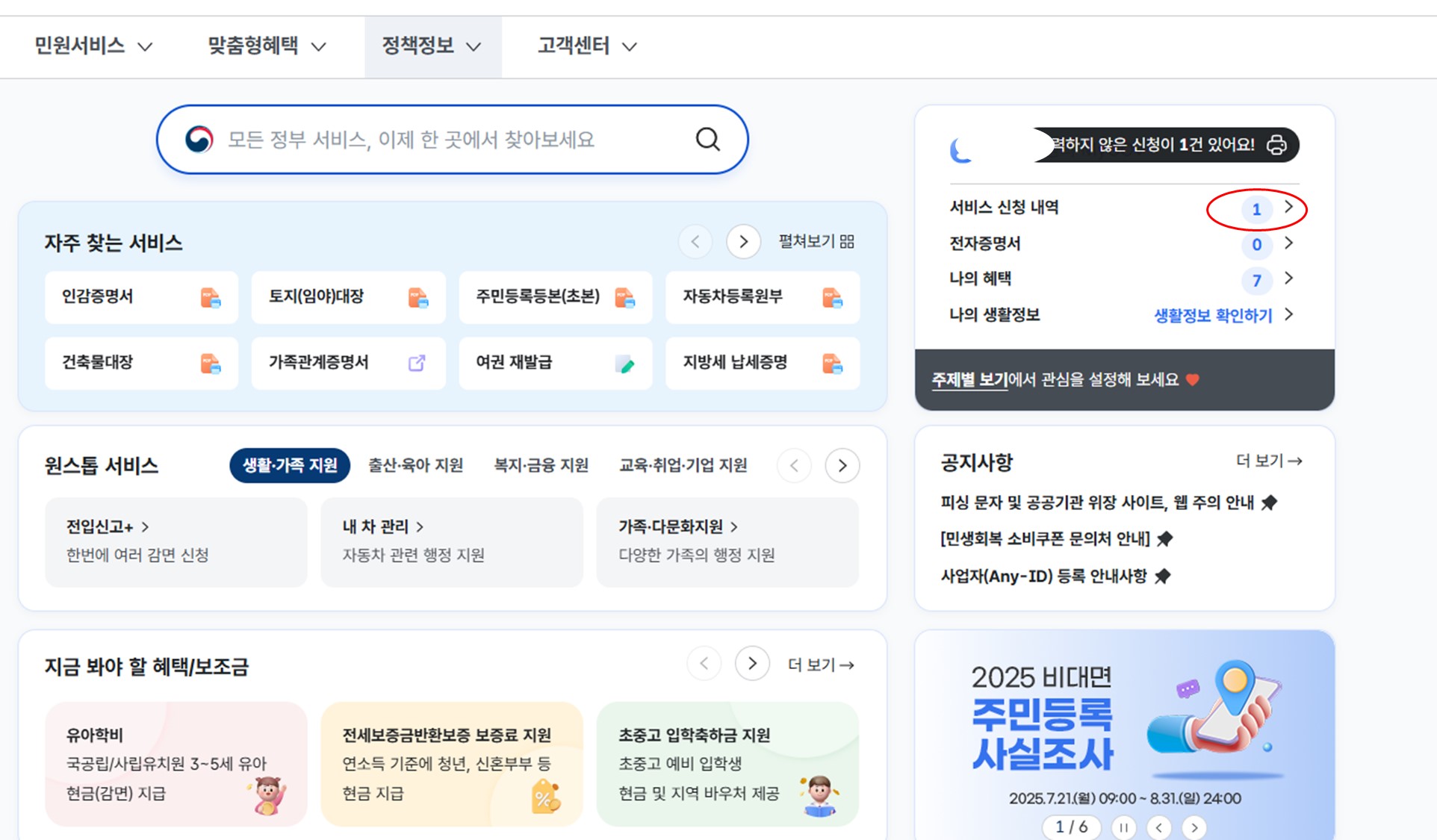Open the 고객센터 dropdown
The width and height of the screenshot is (1437, 840).
pyautogui.click(x=587, y=46)
